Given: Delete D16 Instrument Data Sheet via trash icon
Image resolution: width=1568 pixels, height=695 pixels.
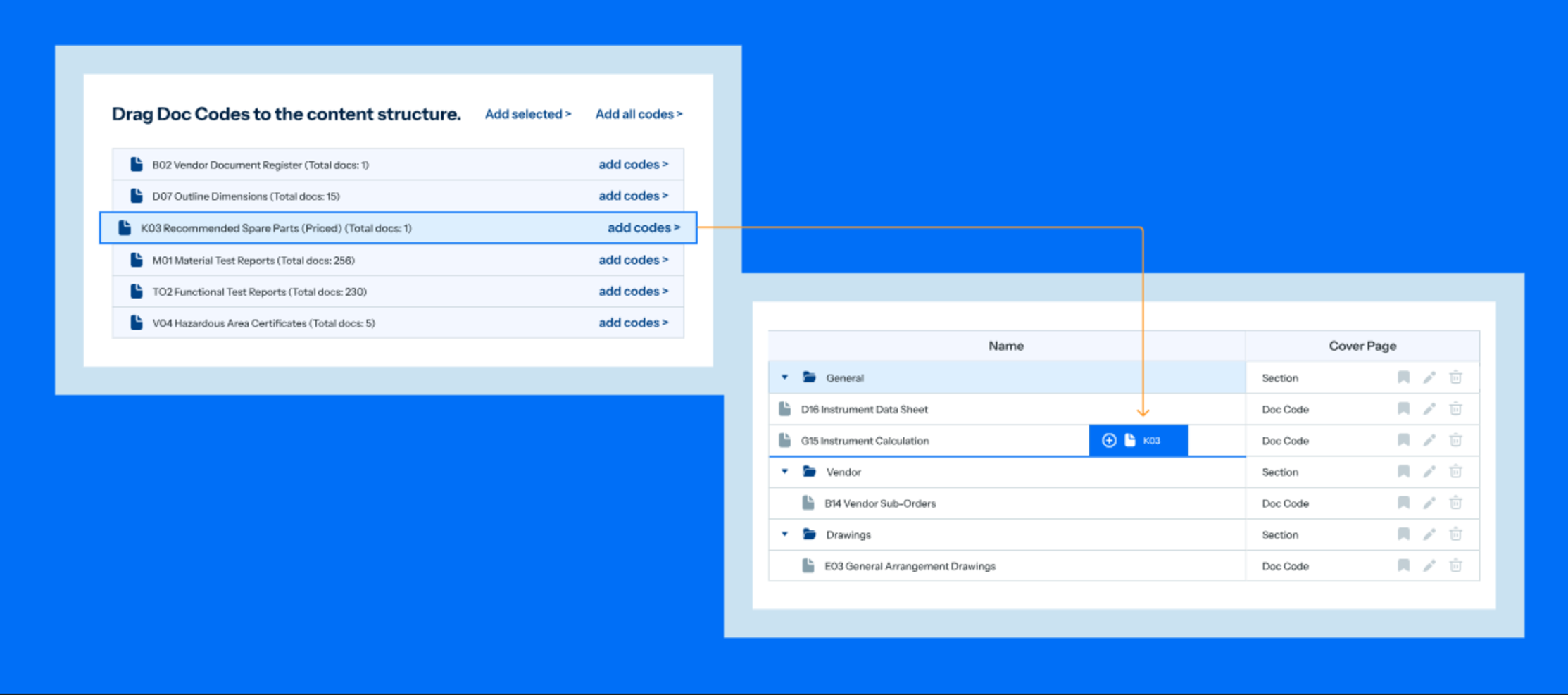Looking at the screenshot, I should pyautogui.click(x=1455, y=409).
